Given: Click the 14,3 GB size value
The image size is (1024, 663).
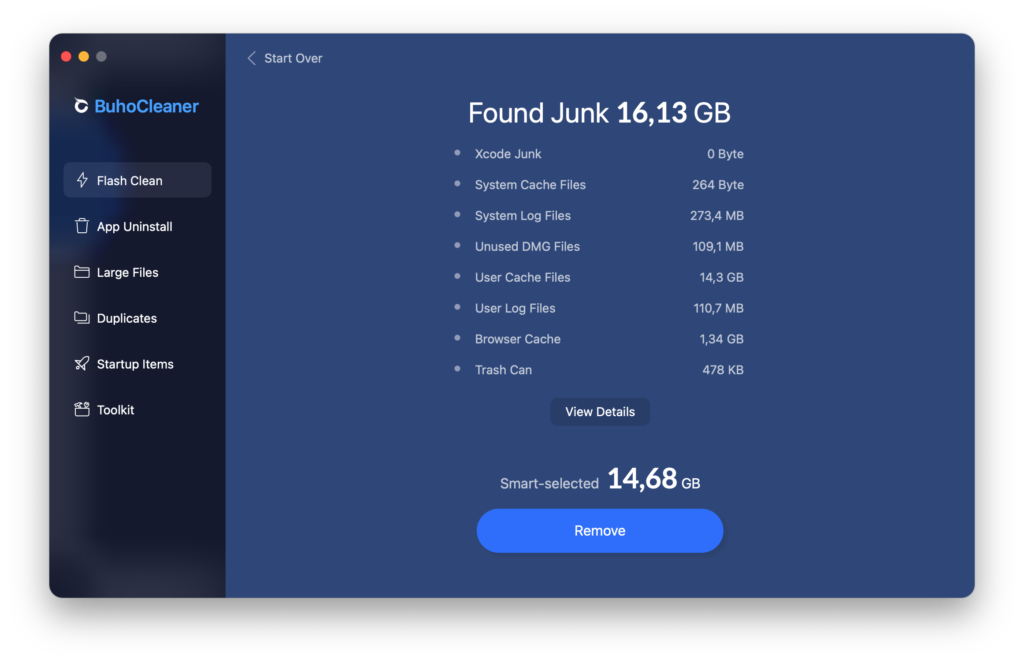Looking at the screenshot, I should tap(722, 277).
